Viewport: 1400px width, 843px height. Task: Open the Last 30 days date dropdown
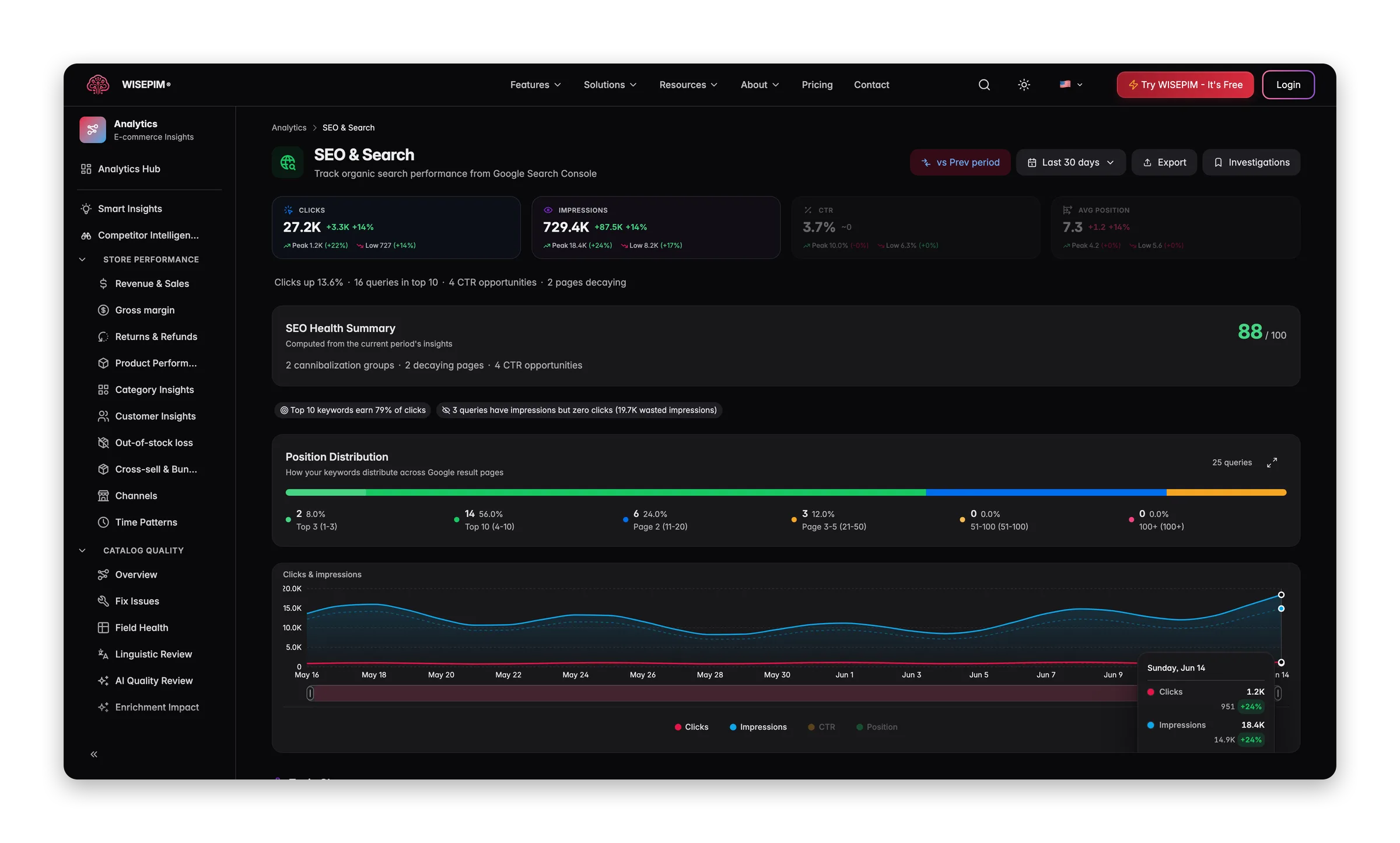click(1070, 162)
